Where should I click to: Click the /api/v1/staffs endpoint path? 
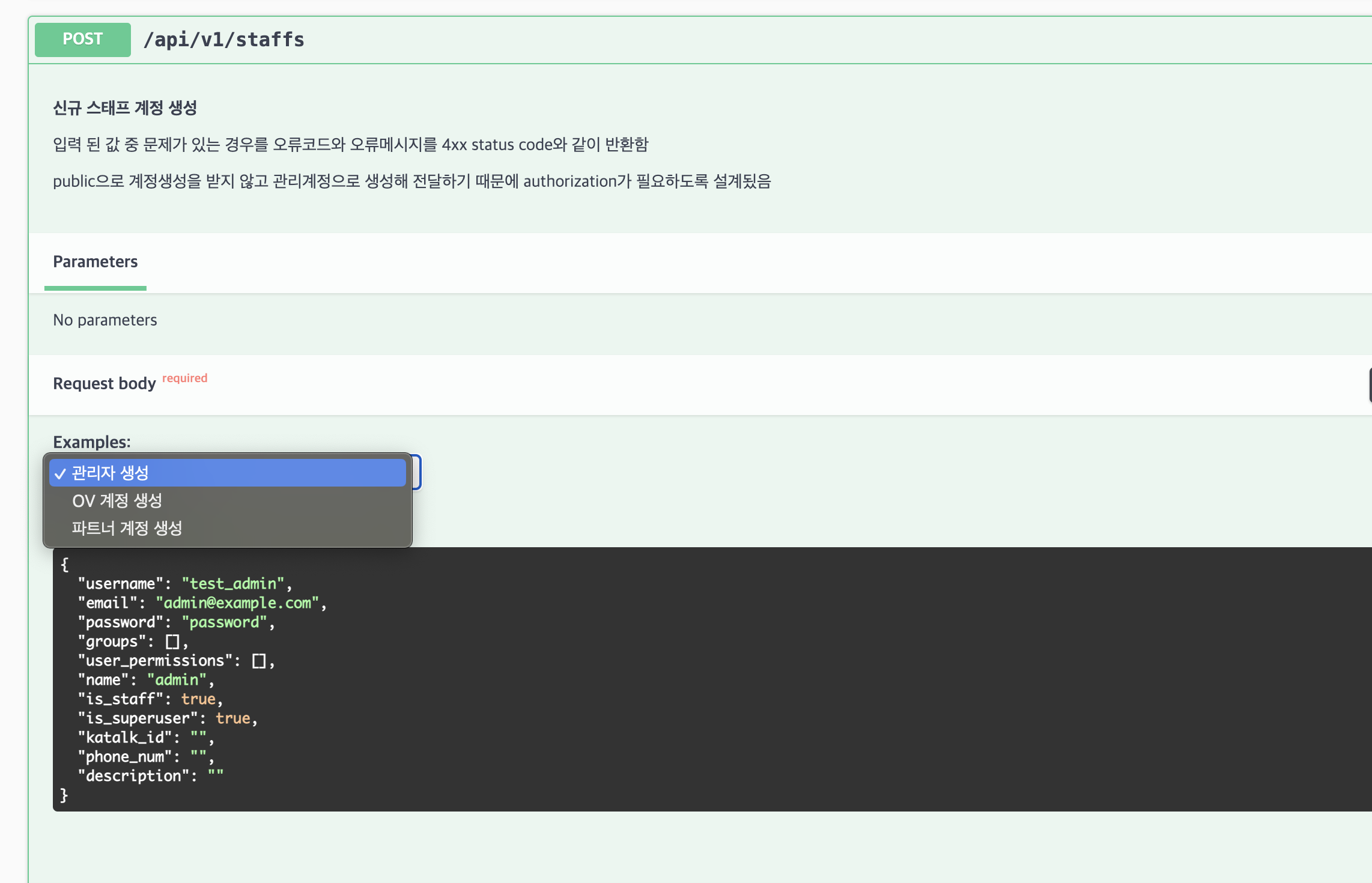tap(223, 40)
